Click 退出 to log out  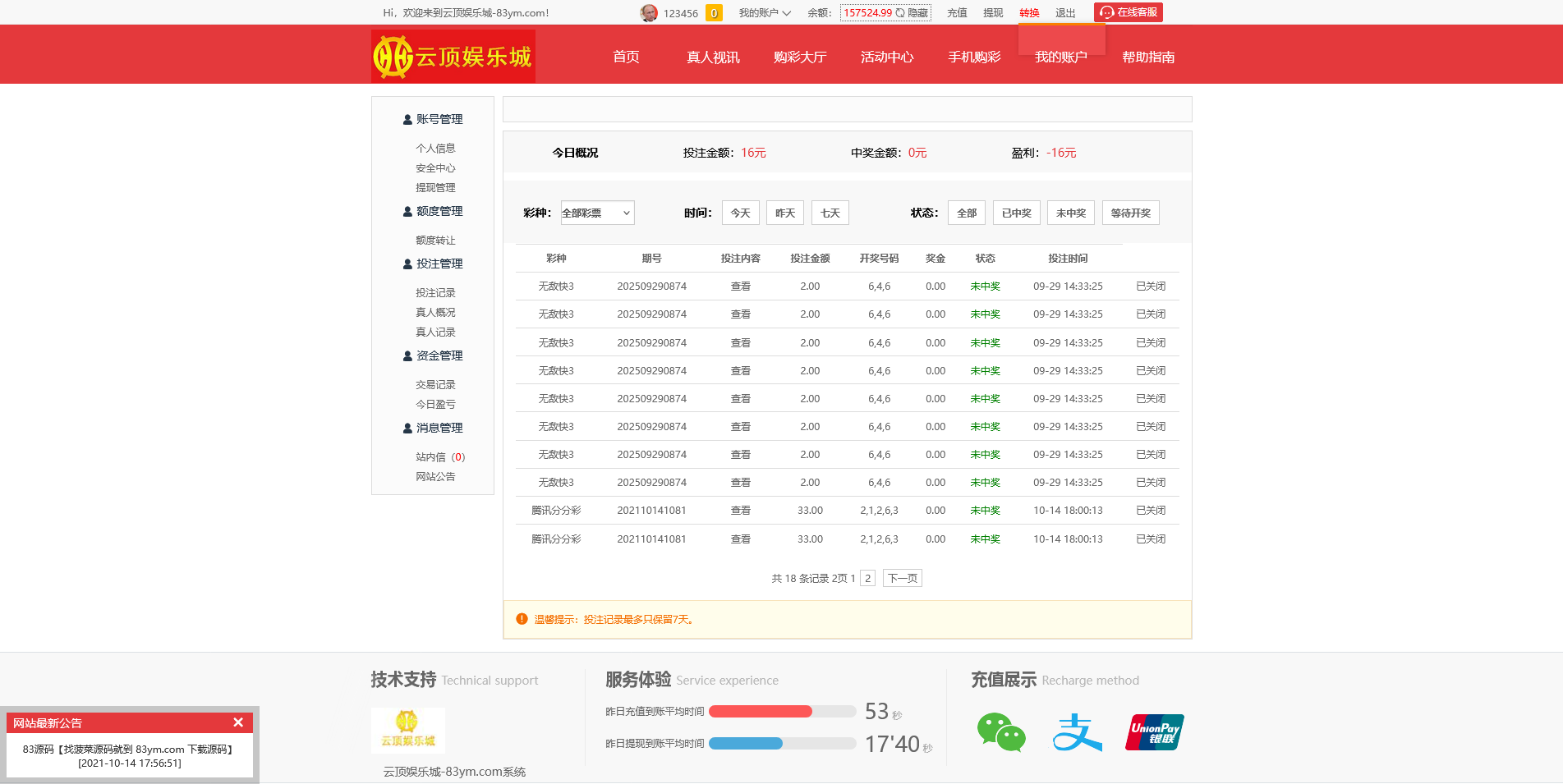1065,13
